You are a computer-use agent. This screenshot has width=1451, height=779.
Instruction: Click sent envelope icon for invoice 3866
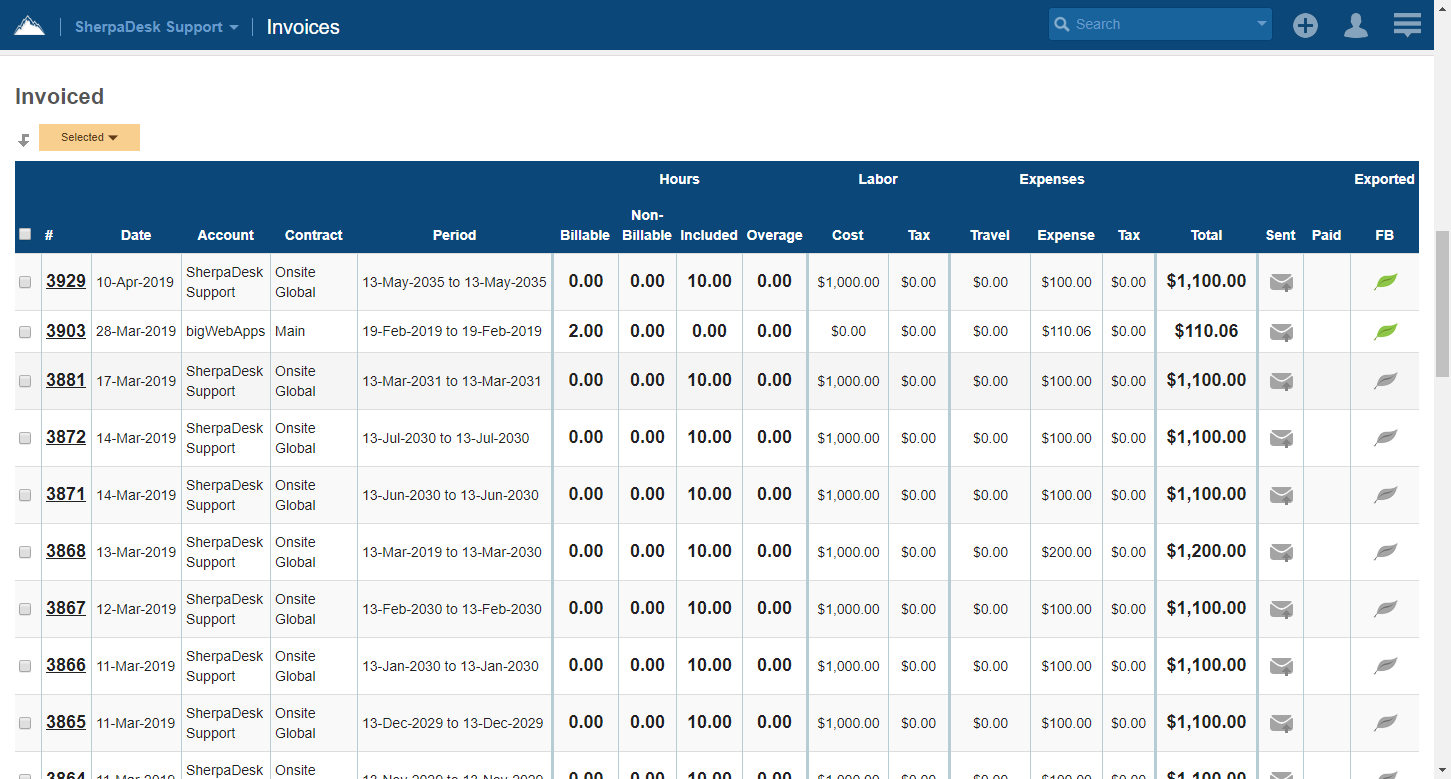point(1281,666)
